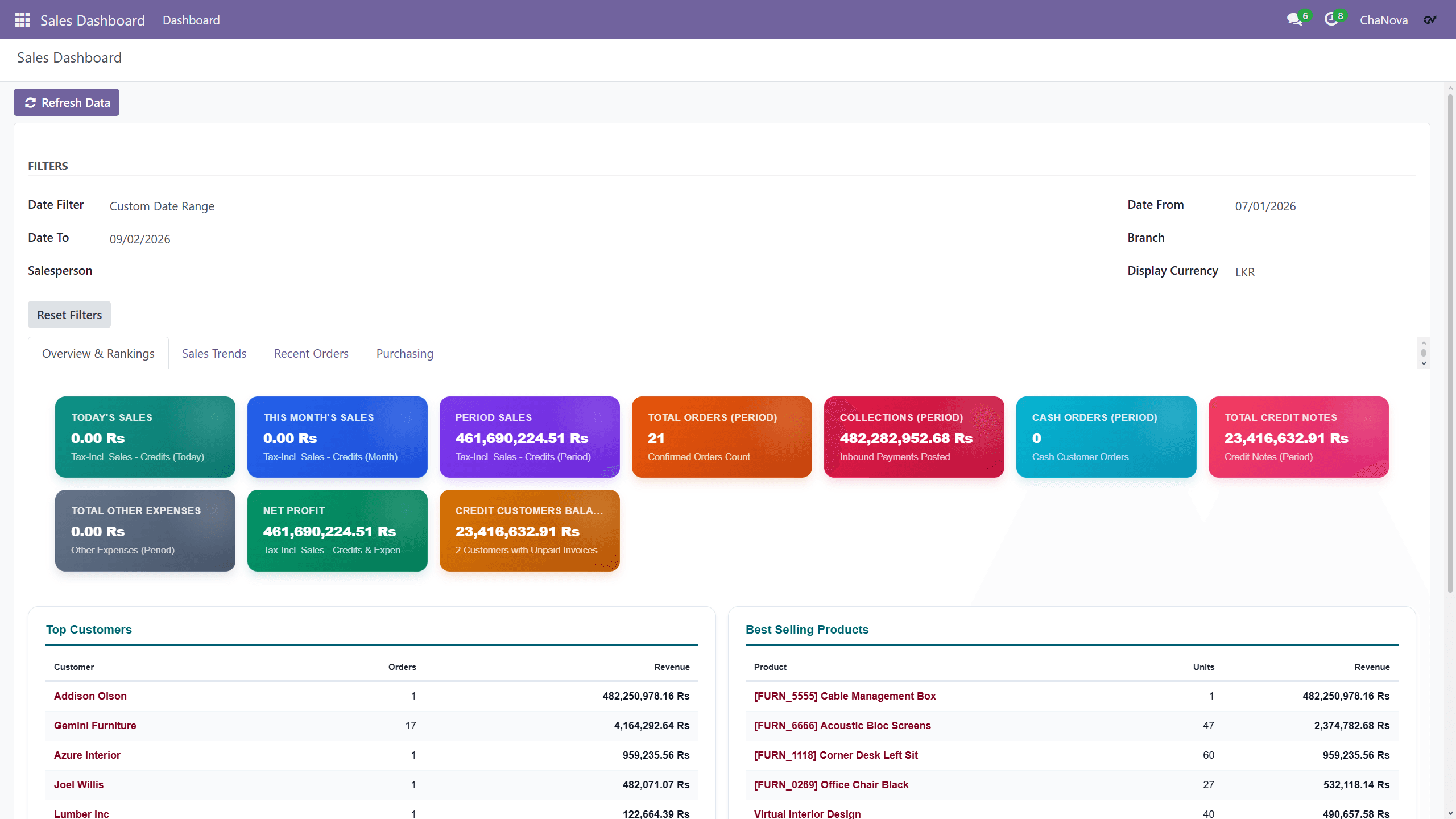Open the conversations chat icon
Viewport: 1456px width, 819px height.
point(1295,20)
